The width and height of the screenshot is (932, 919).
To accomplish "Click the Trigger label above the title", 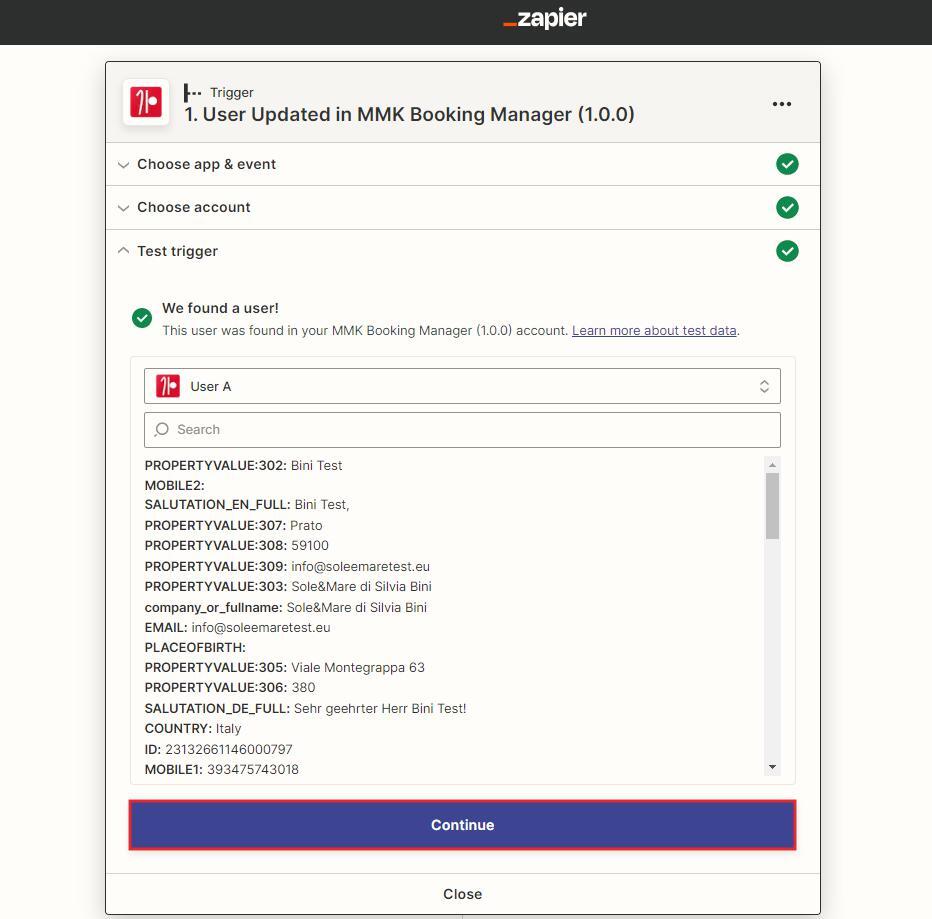I will coord(232,93).
